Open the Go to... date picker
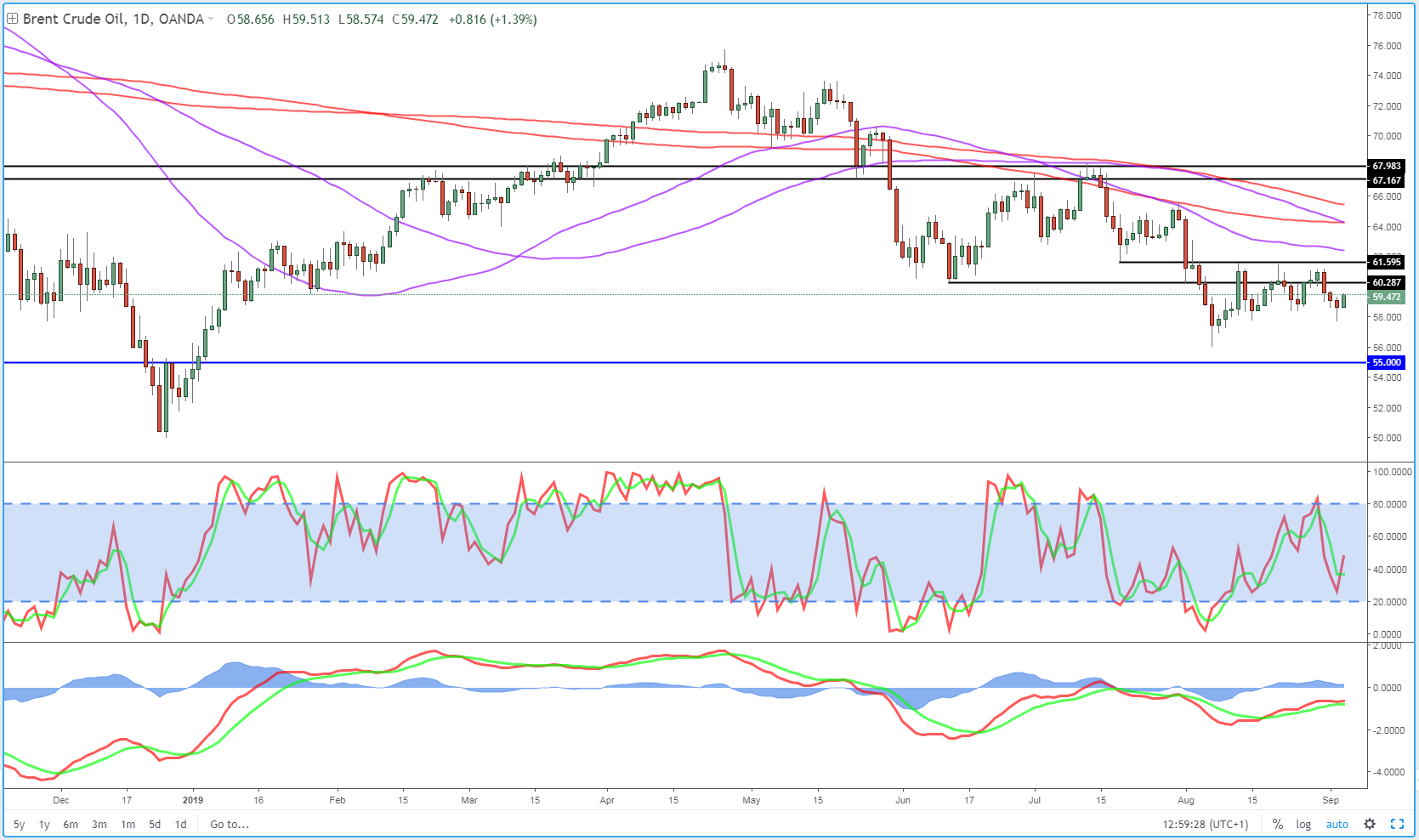 click(230, 824)
